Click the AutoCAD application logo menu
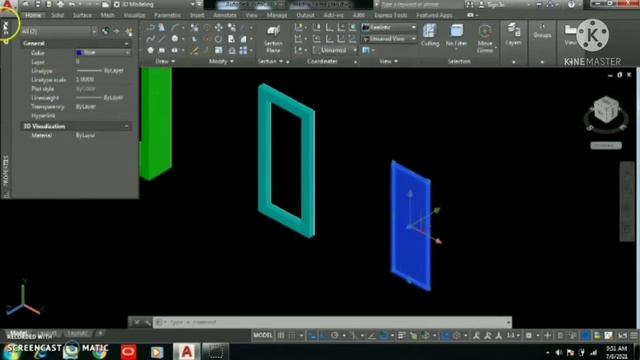Viewport: 640px width, 360px height. point(8,4)
